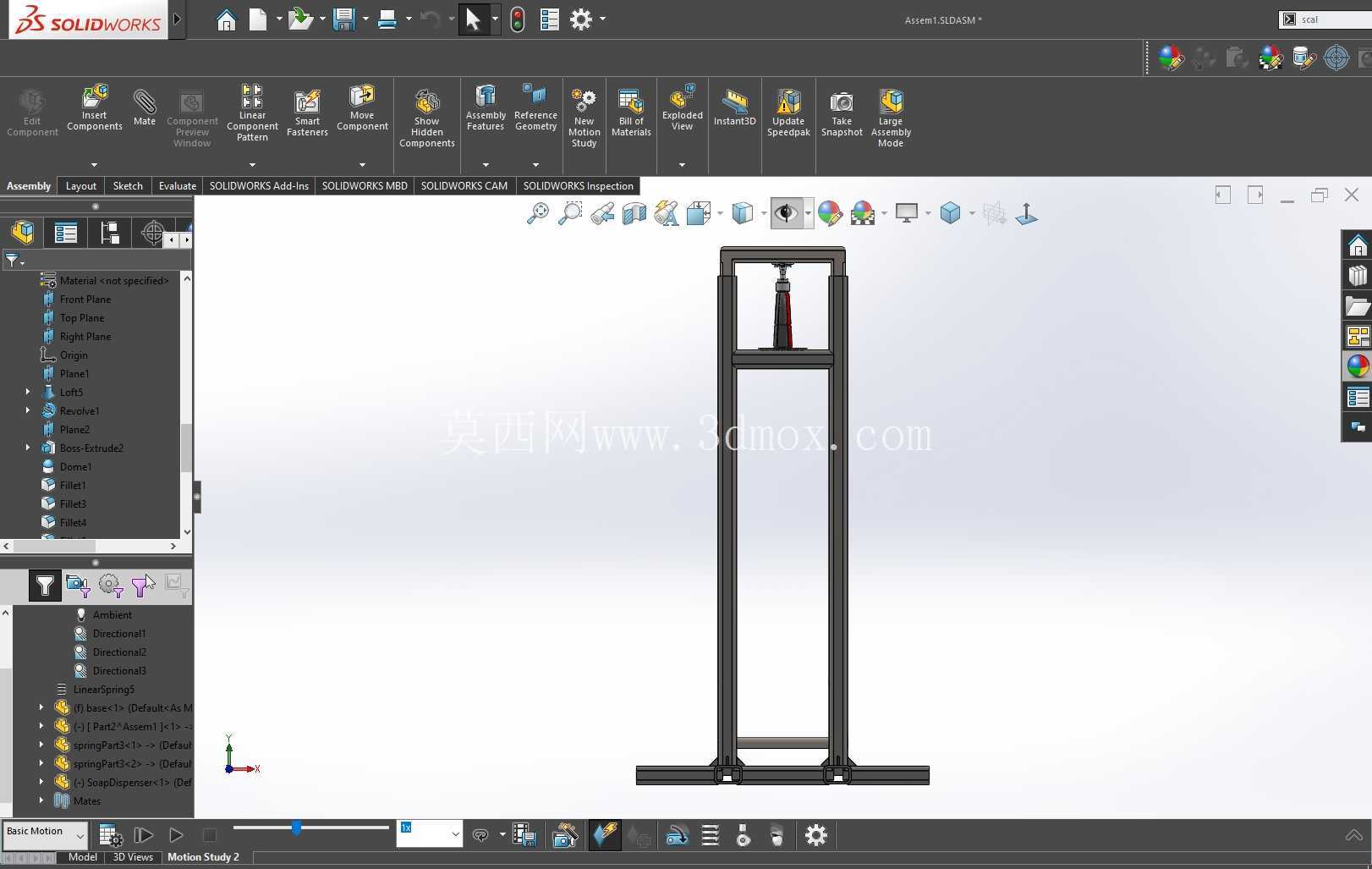This screenshot has height=869, width=1372.
Task: Select Zoom to Area tool
Action: [570, 213]
